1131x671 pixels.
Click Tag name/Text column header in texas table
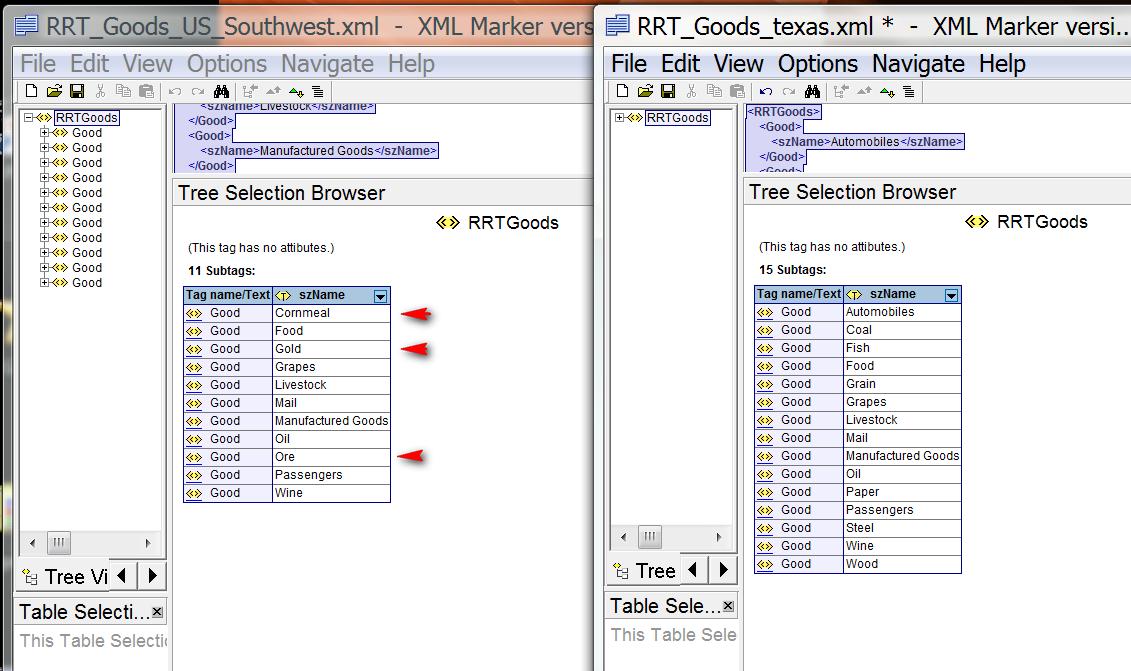(798, 294)
